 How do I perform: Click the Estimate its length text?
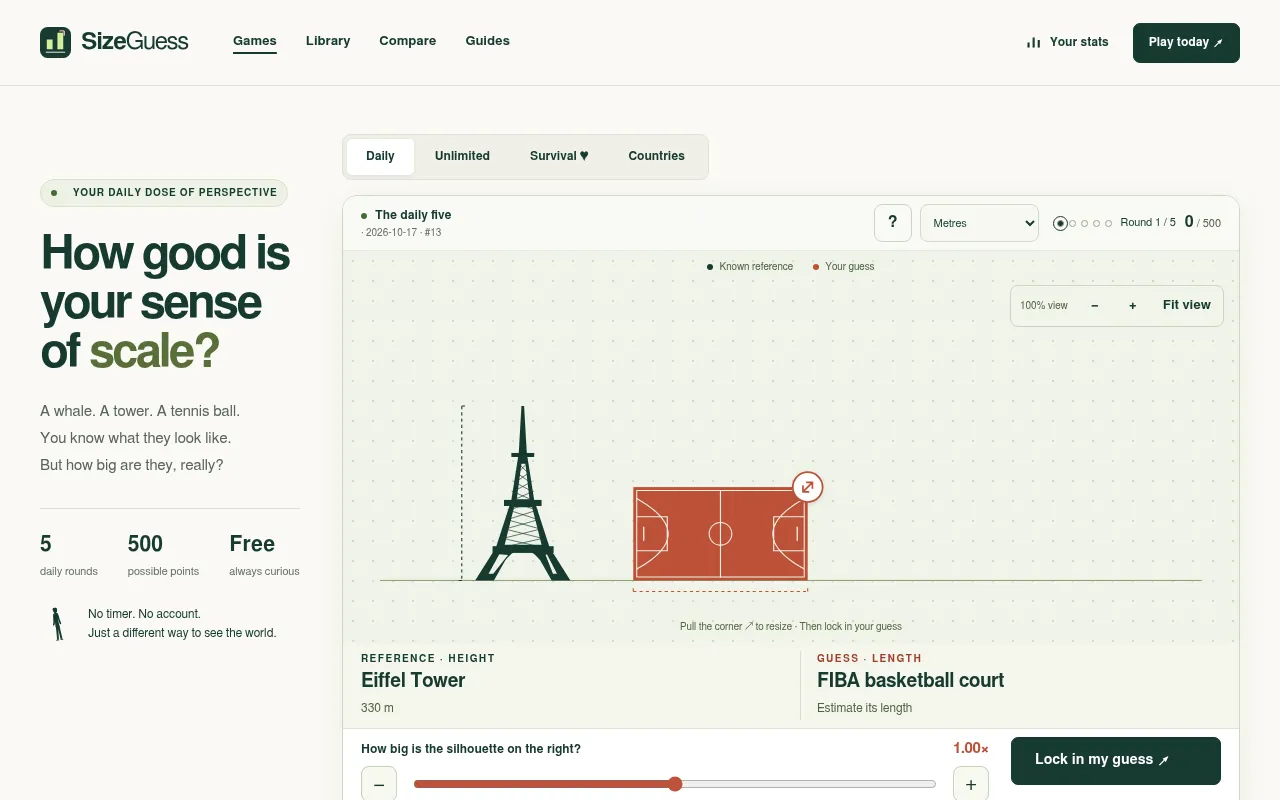(864, 708)
